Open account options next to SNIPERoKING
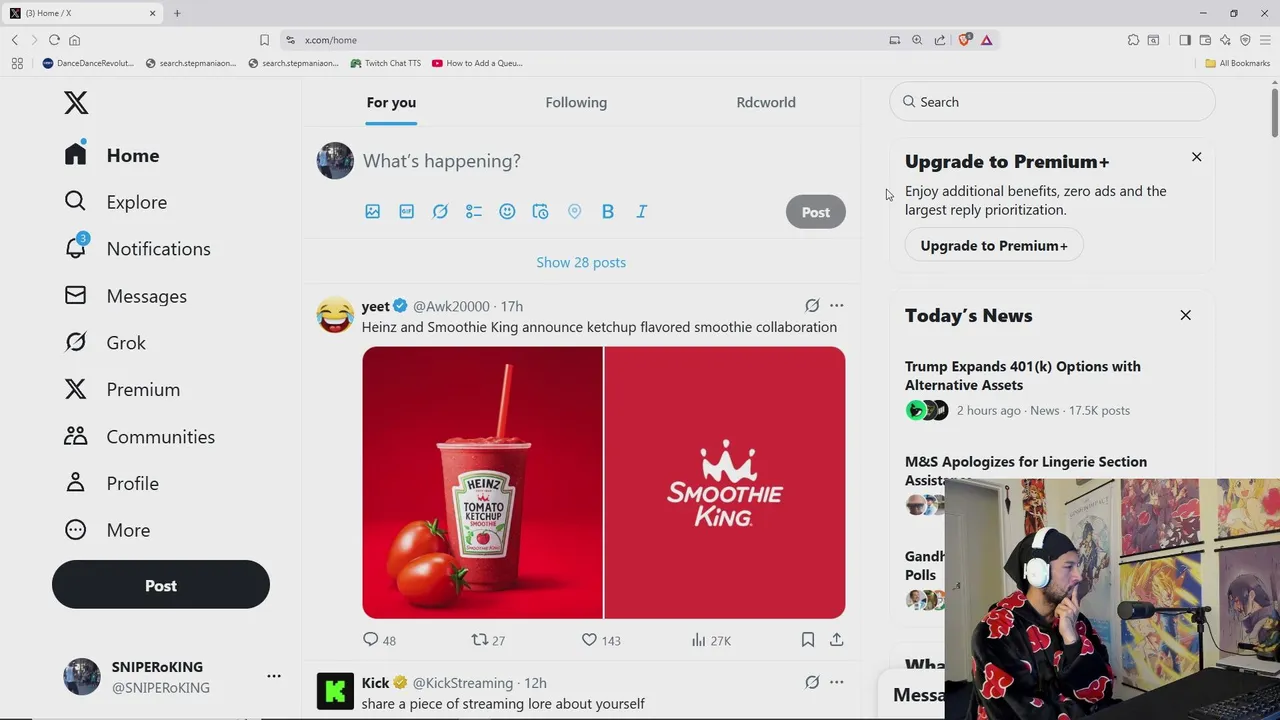Viewport: 1280px width, 720px height. coord(274,676)
